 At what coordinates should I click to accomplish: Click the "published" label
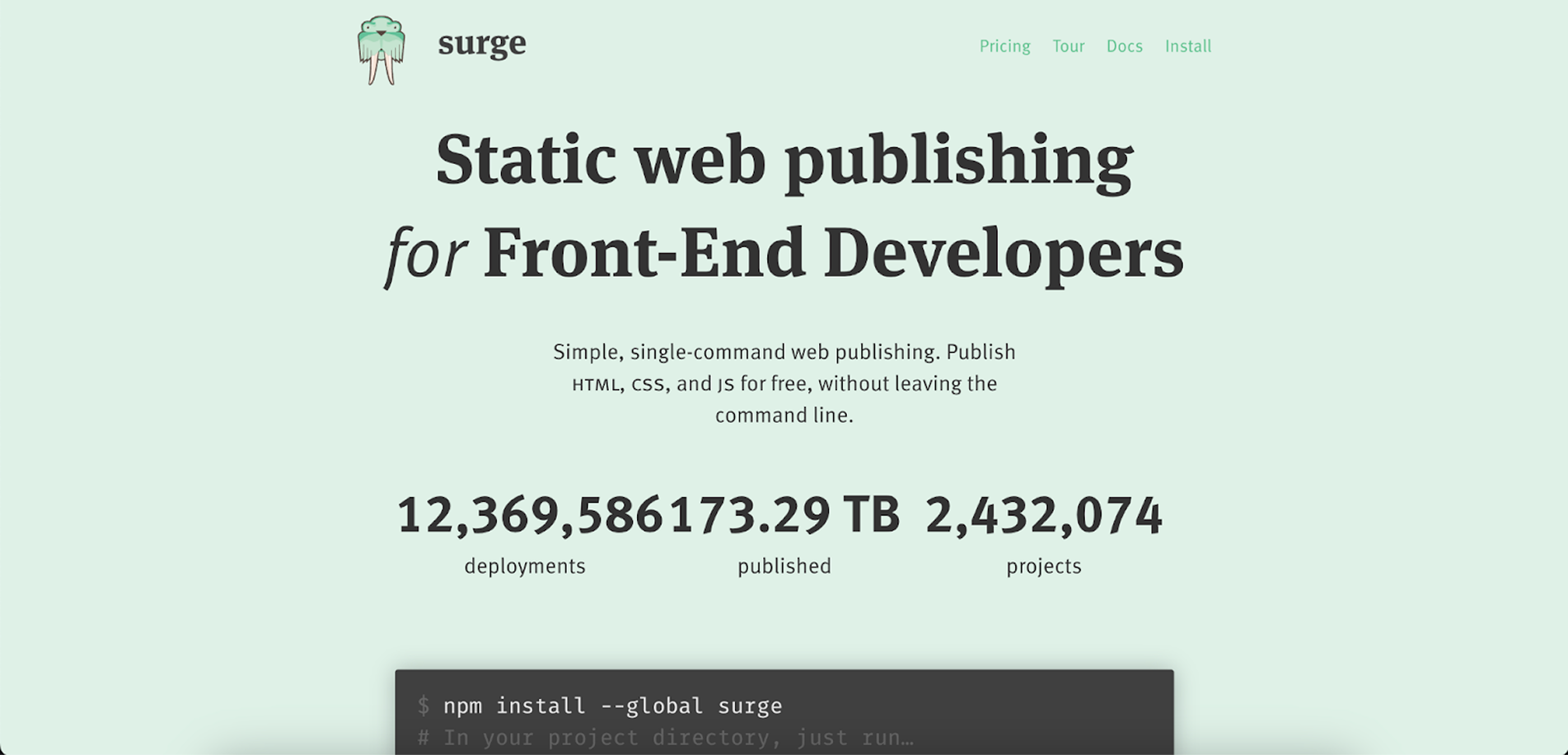(x=784, y=567)
